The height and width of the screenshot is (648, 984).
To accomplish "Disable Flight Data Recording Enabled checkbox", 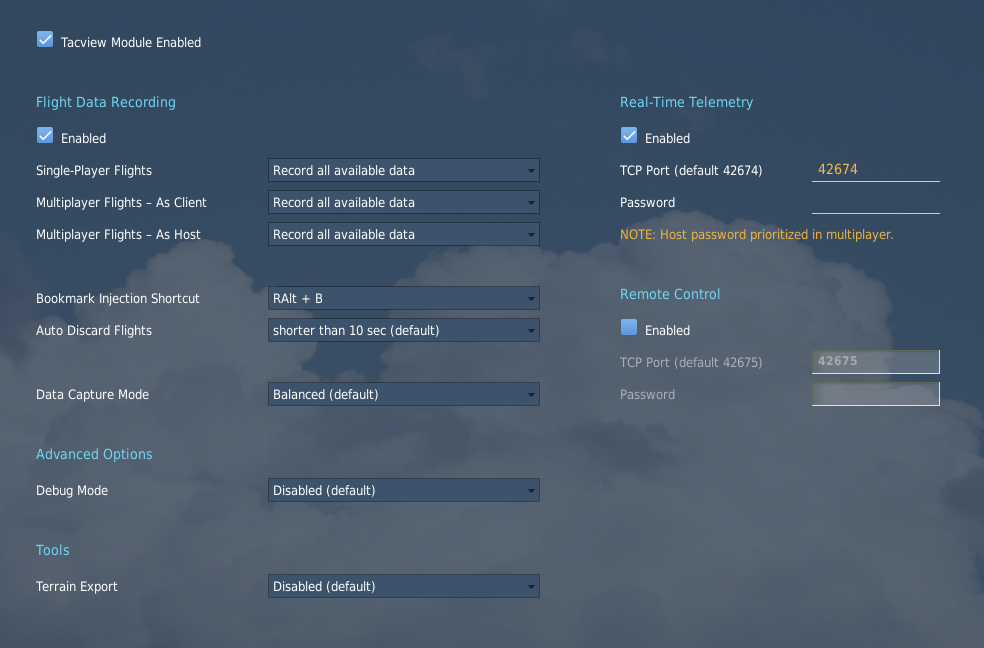I will click(x=45, y=135).
